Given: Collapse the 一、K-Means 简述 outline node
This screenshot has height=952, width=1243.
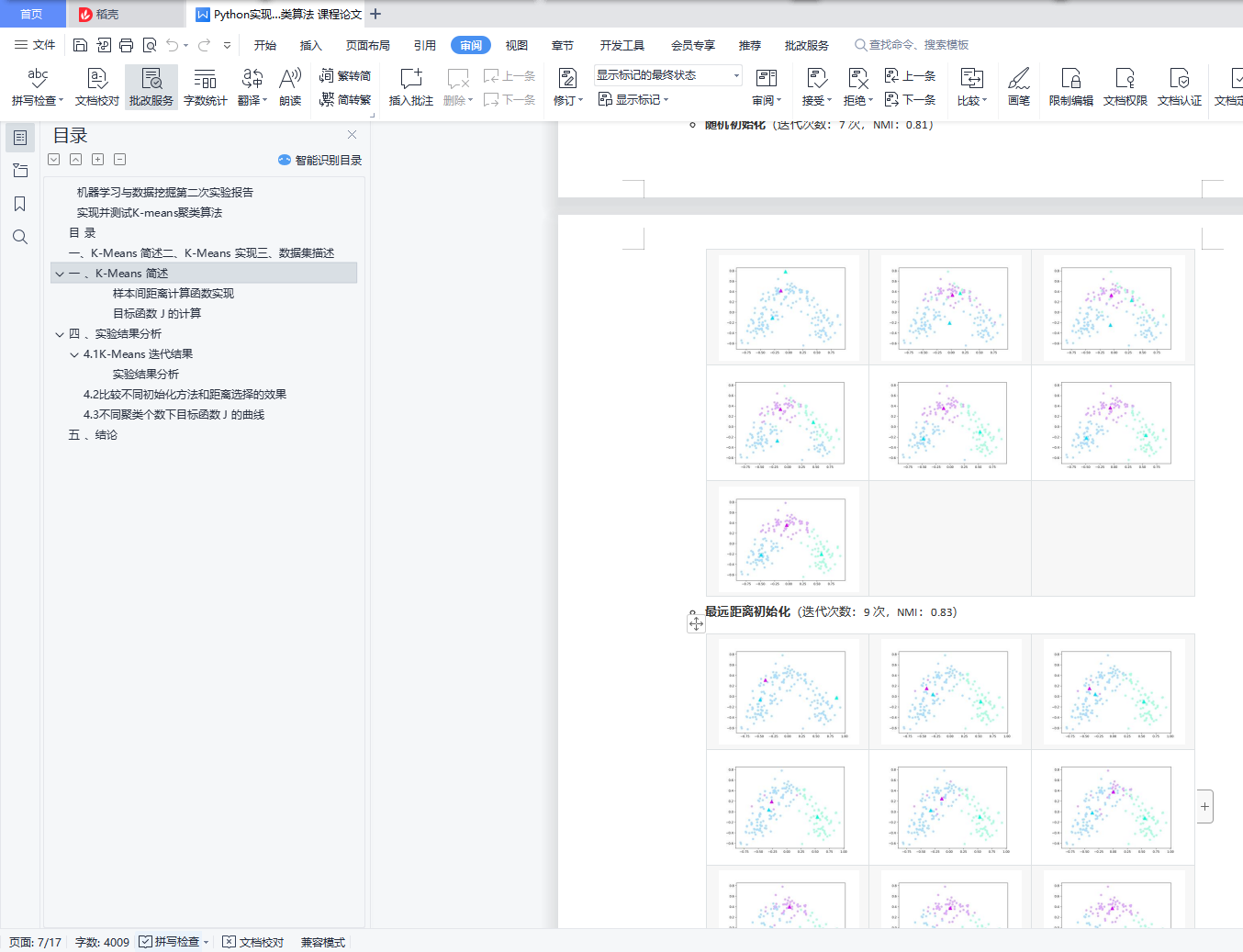Looking at the screenshot, I should pyautogui.click(x=60, y=274).
